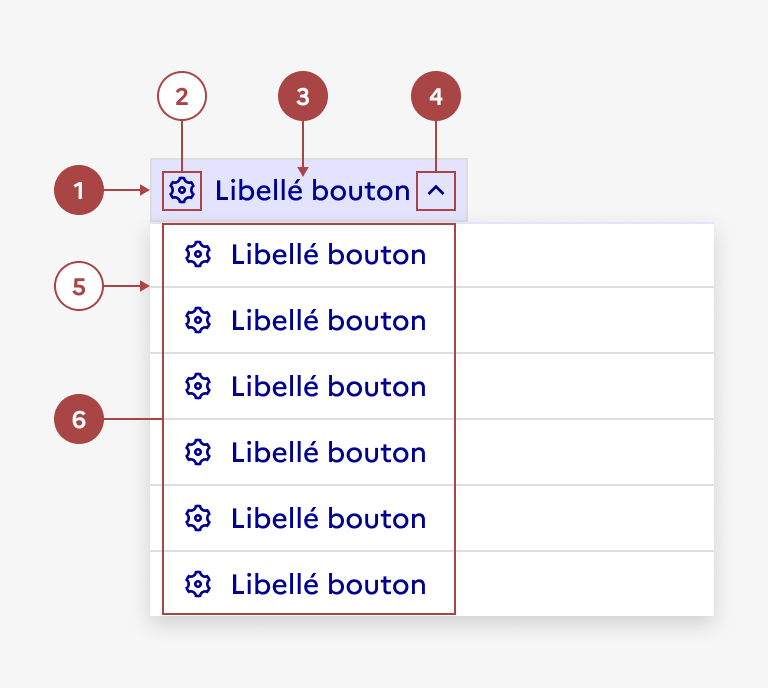Select the first "Libellé bouton" menu entry
This screenshot has width=768, height=688.
pyautogui.click(x=328, y=255)
